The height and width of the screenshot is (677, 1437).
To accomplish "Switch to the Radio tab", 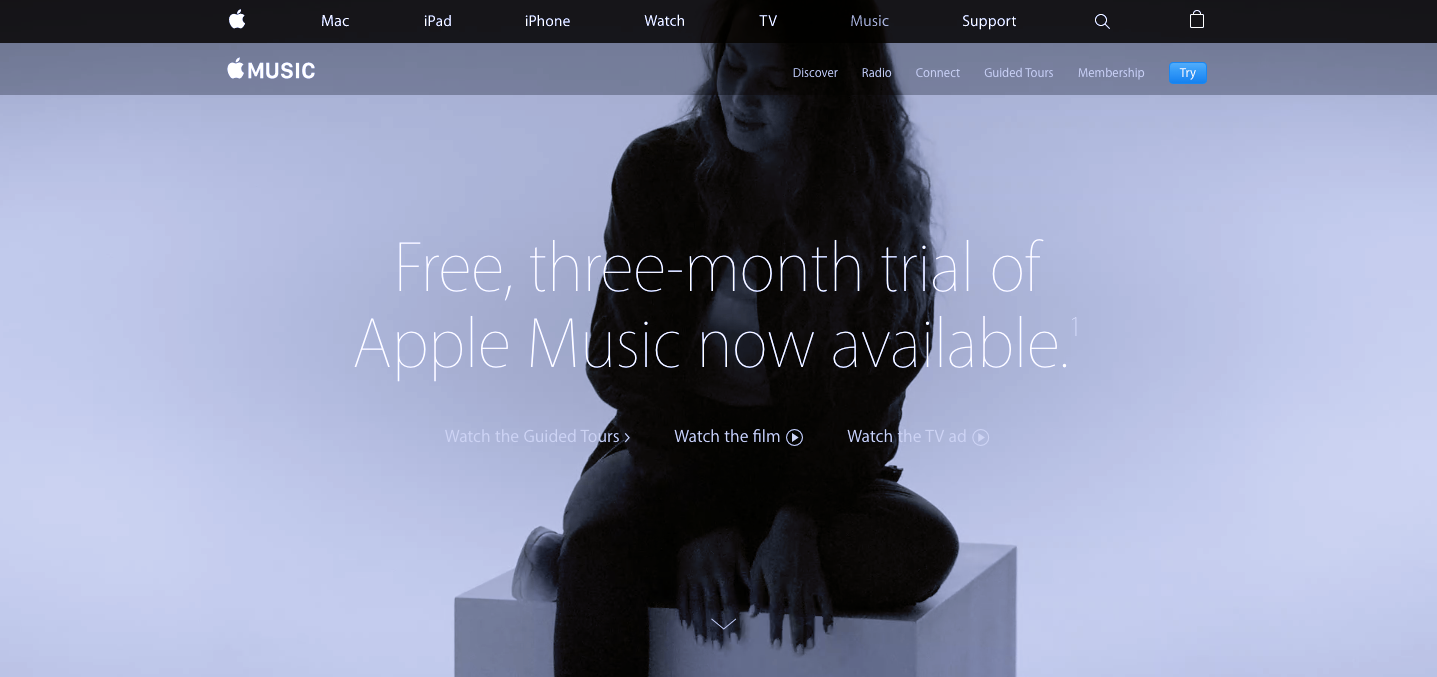I will (877, 73).
